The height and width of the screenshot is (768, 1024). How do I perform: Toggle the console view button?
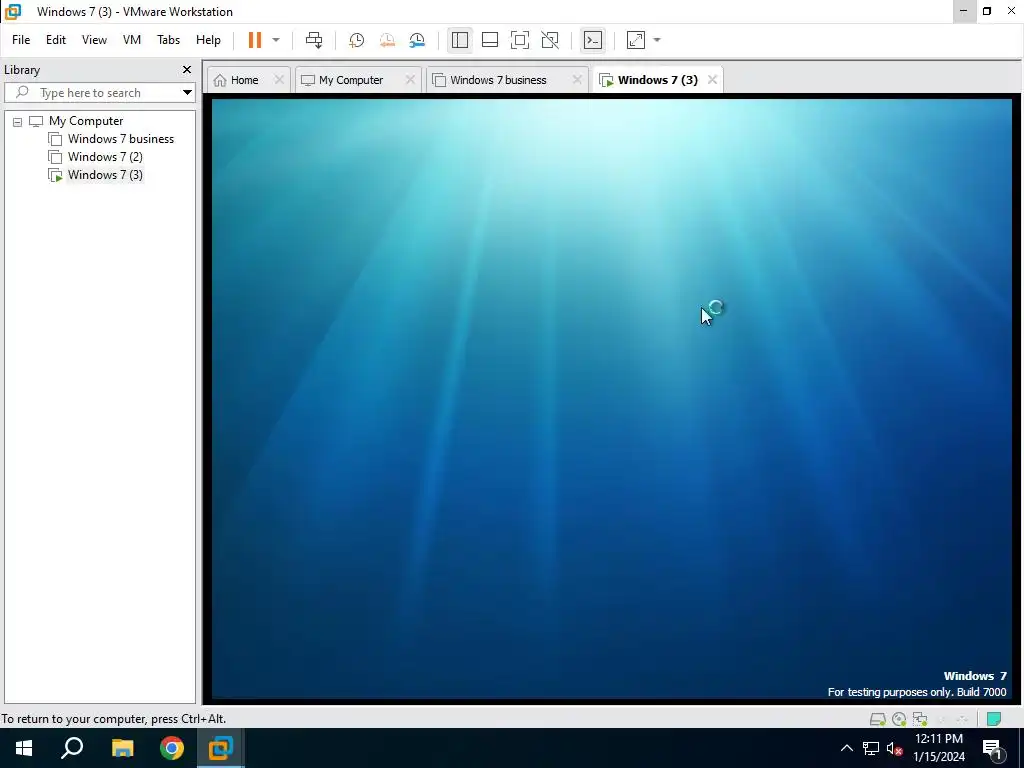(593, 40)
